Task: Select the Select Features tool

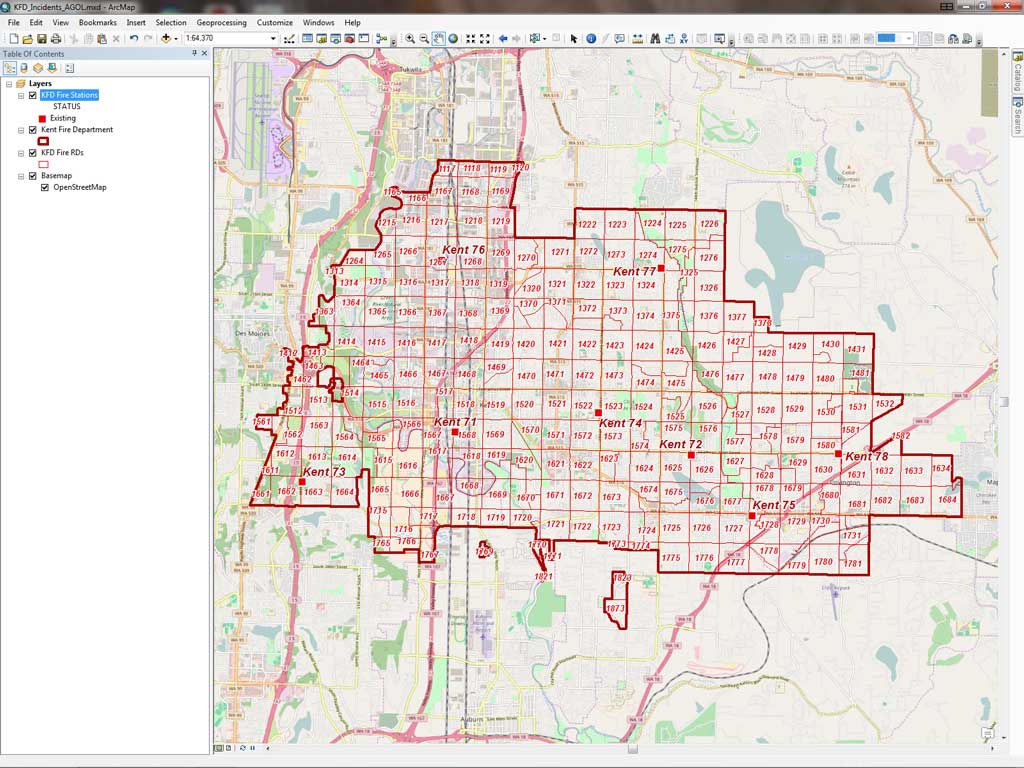Action: tap(534, 39)
